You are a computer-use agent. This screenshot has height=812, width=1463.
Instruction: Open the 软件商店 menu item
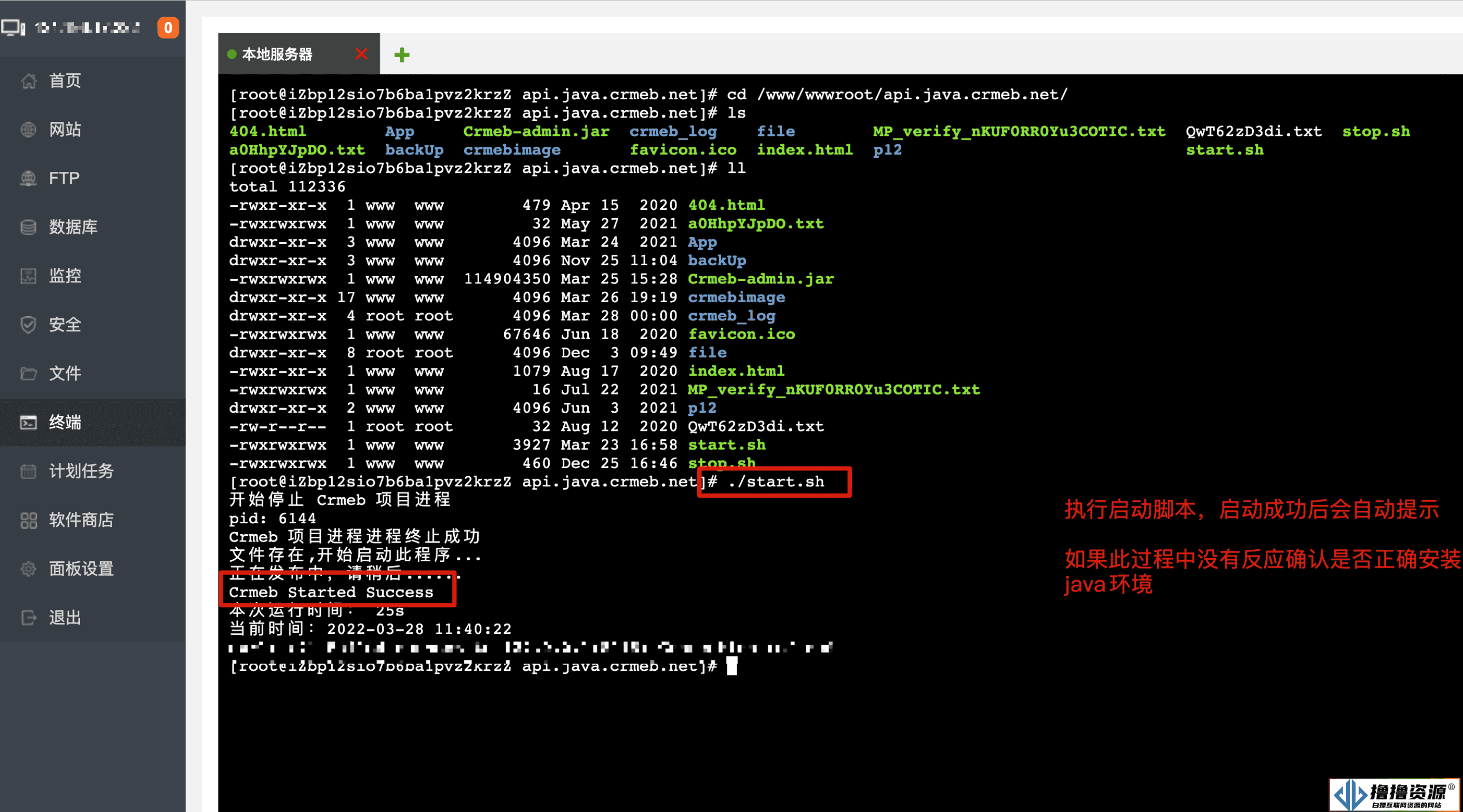[x=92, y=520]
